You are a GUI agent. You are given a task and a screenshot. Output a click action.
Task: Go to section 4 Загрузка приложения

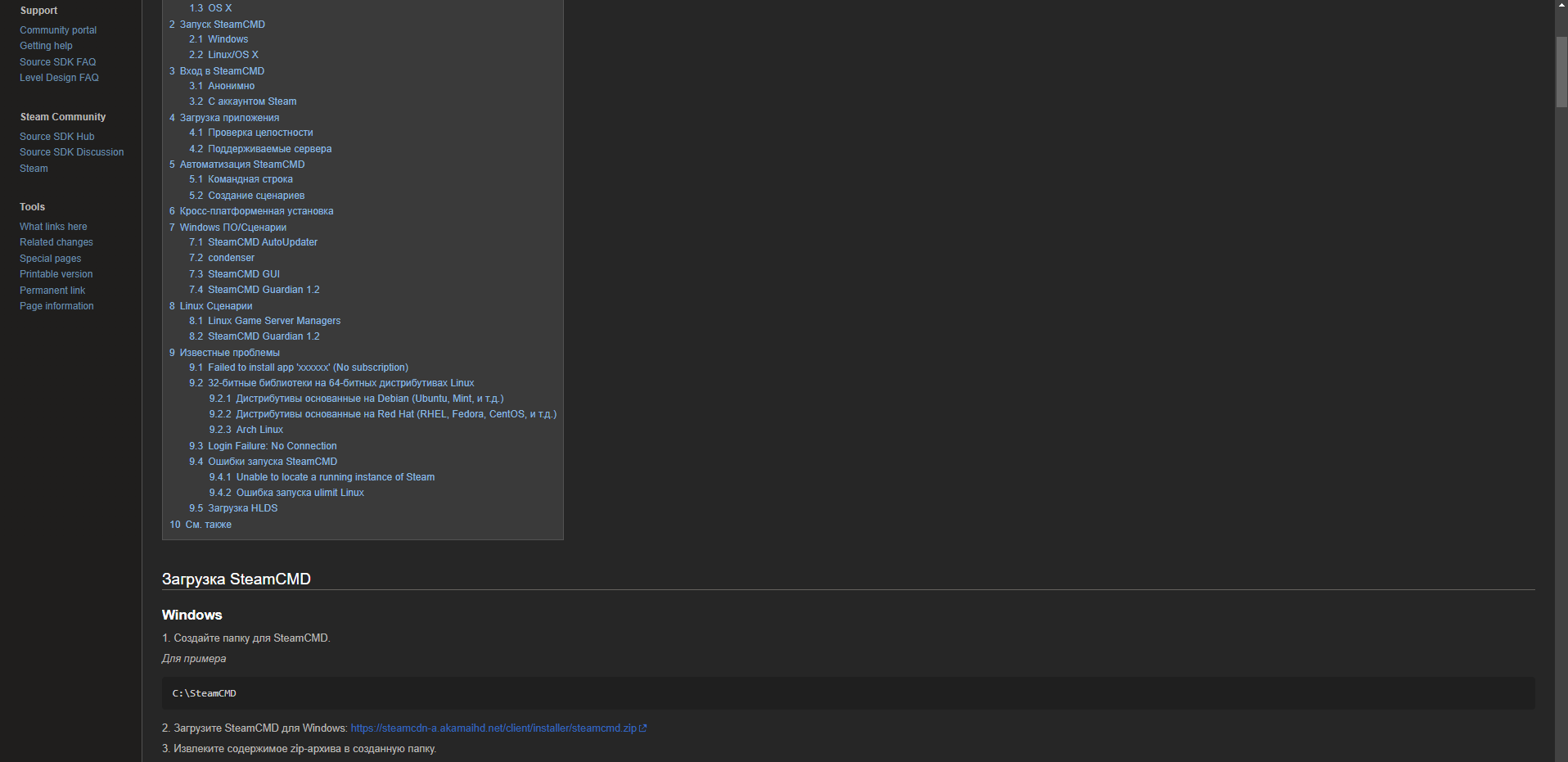click(224, 118)
